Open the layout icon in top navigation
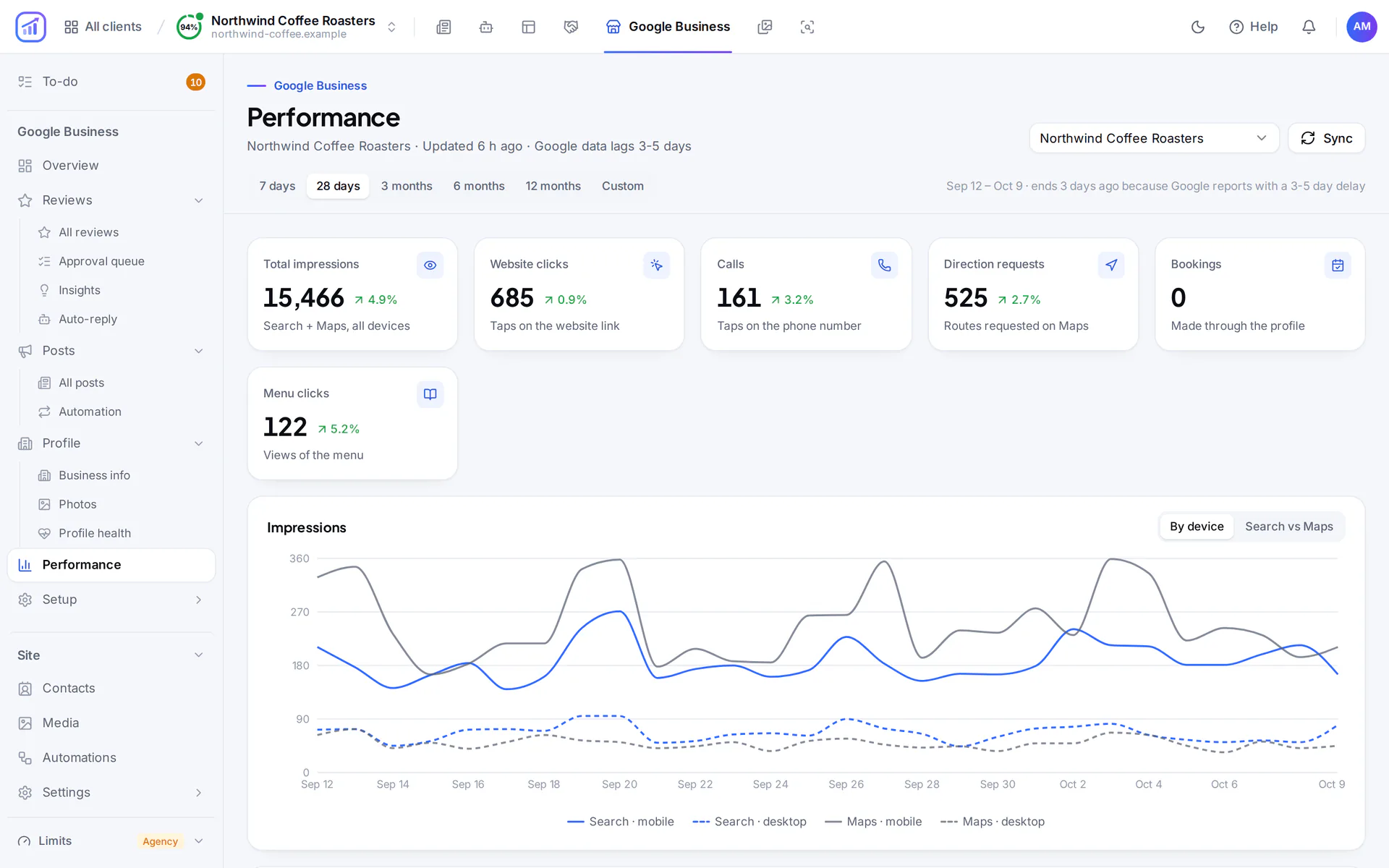The image size is (1389, 868). click(529, 27)
